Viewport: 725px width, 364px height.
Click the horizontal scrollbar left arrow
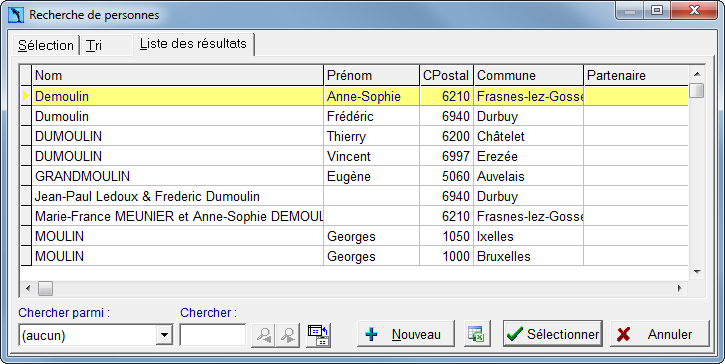pyautogui.click(x=28, y=289)
